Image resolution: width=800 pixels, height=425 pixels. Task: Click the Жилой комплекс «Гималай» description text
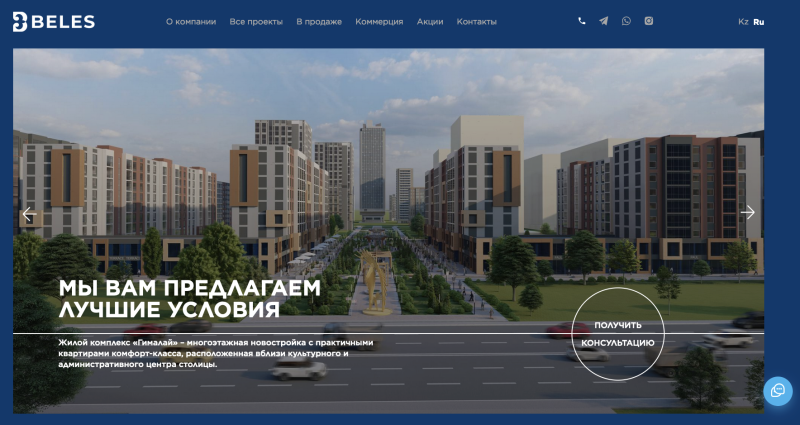tap(216, 354)
